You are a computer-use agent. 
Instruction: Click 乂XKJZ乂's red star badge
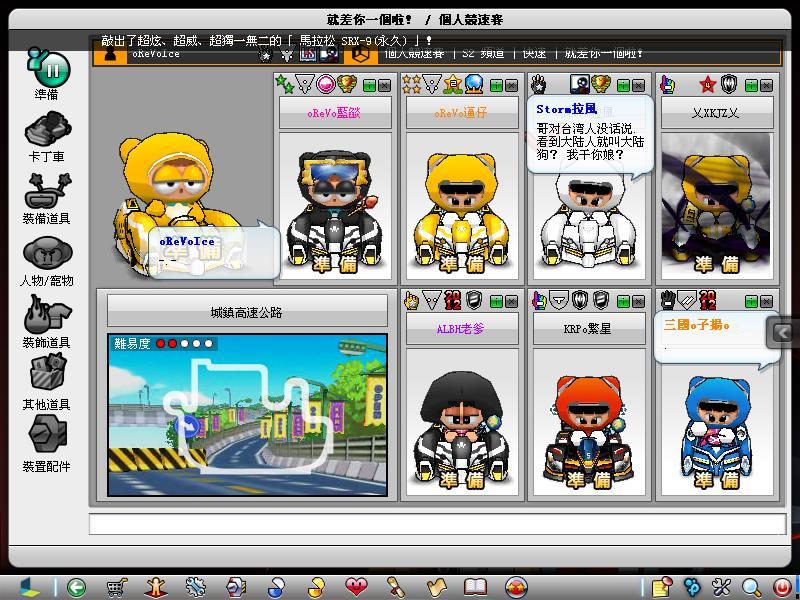pyautogui.click(x=707, y=85)
